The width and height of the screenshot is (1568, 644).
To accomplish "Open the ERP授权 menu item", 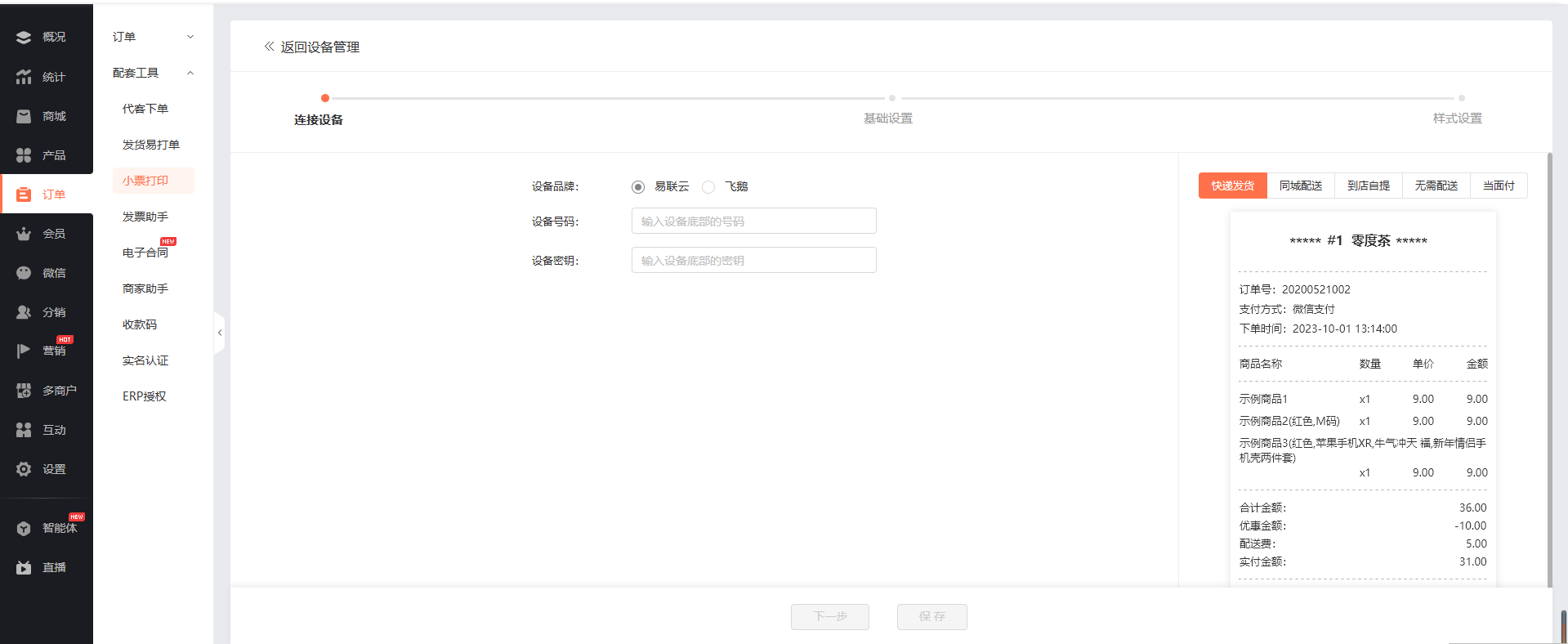I will (x=145, y=396).
